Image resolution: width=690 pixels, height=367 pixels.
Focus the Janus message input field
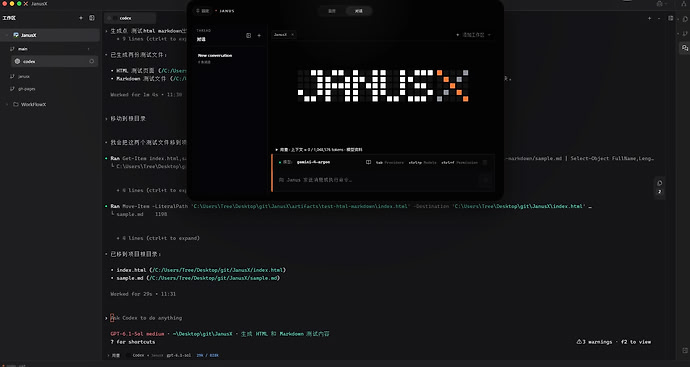click(x=376, y=180)
